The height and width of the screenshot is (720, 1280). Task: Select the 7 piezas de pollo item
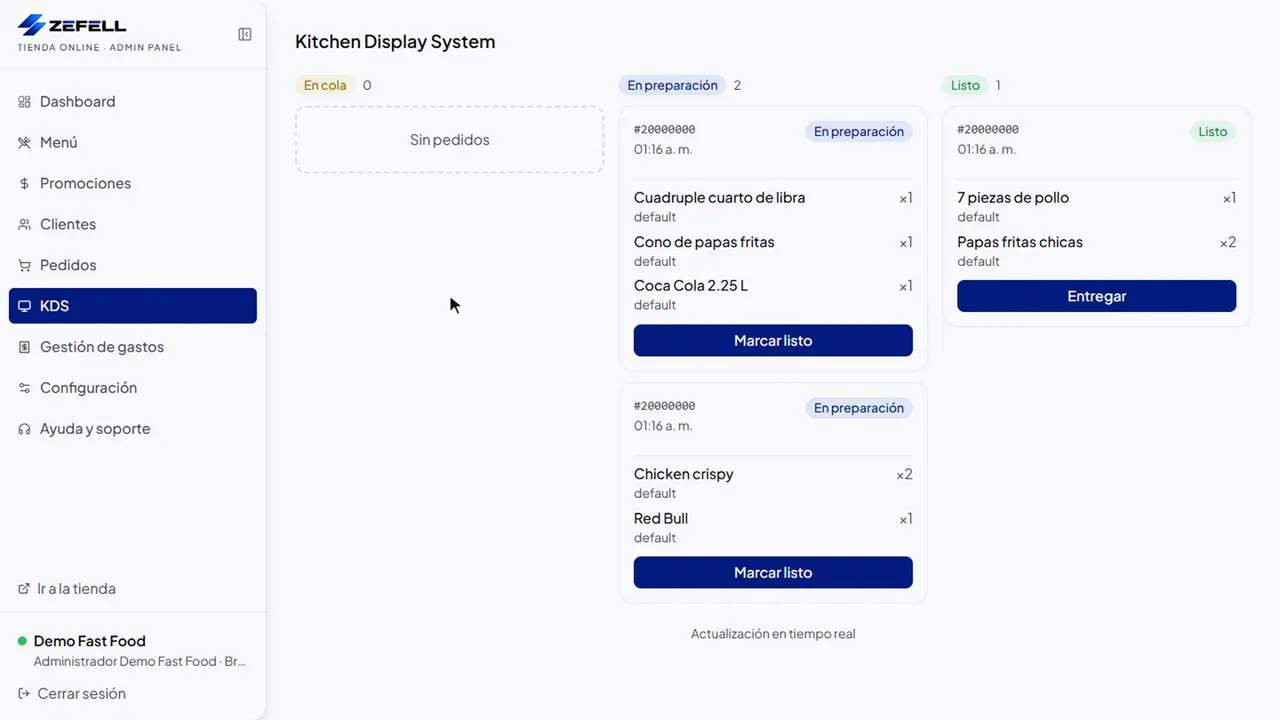[x=1013, y=198]
